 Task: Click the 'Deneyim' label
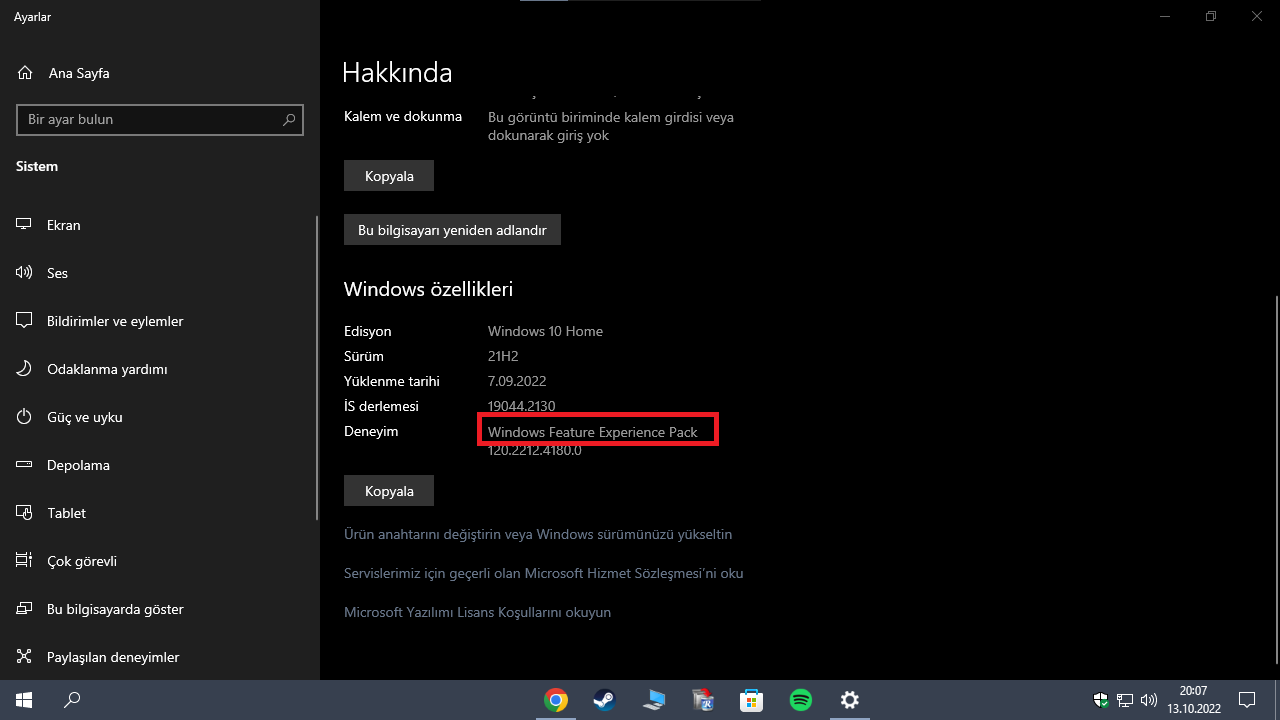coord(371,431)
